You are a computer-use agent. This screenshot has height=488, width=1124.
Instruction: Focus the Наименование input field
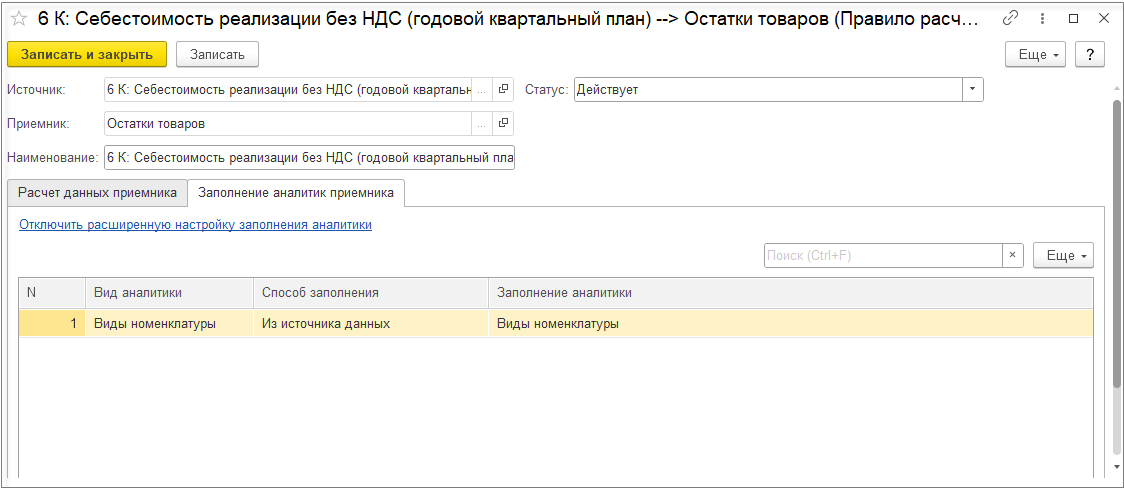click(309, 157)
